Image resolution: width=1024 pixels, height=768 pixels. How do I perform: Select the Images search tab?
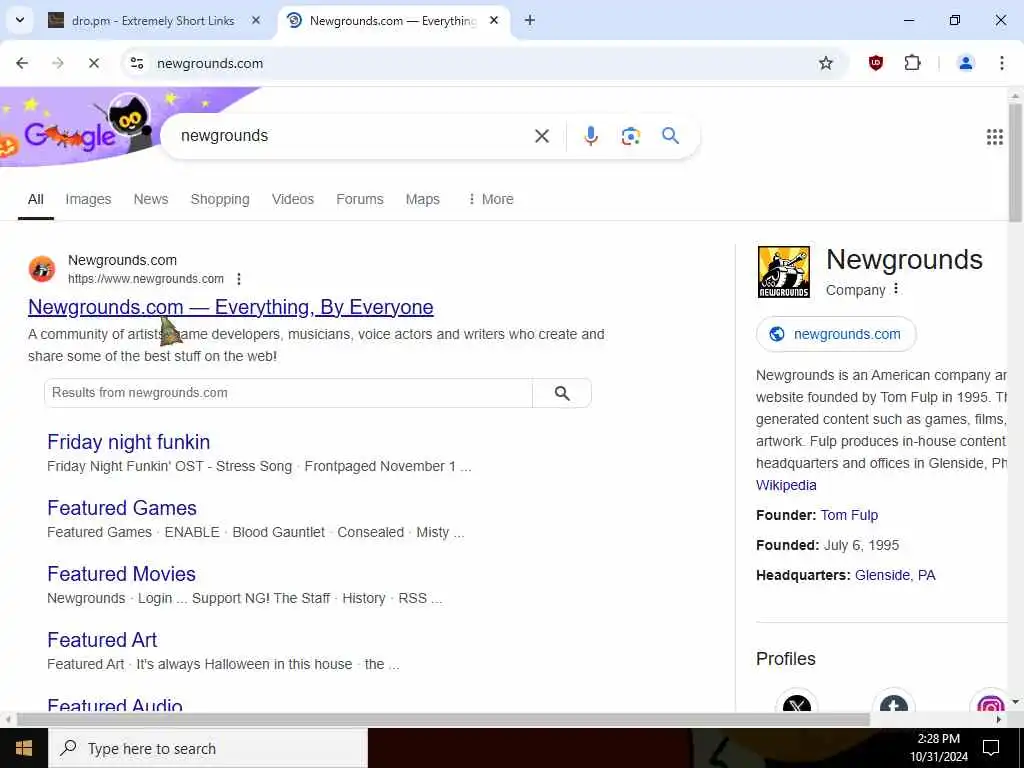click(x=88, y=199)
